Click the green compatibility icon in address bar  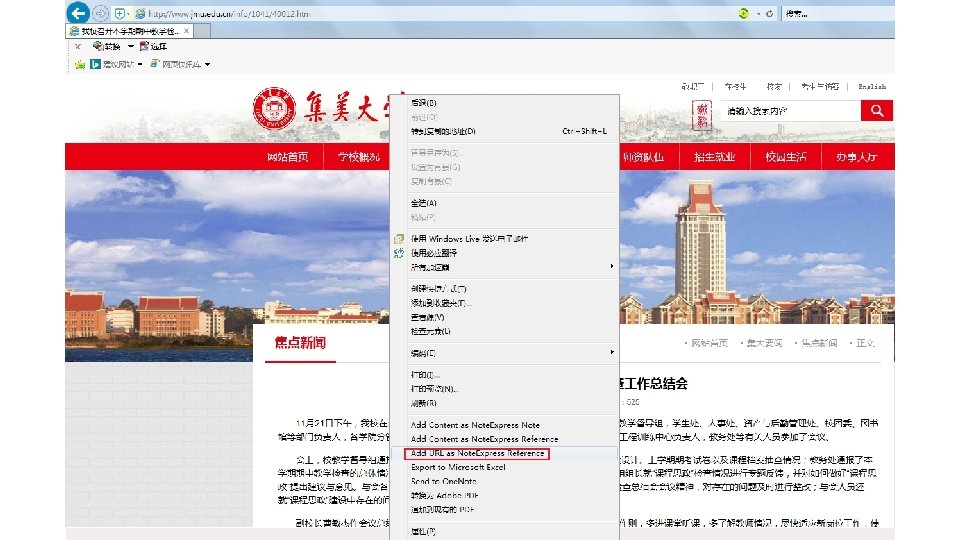tap(744, 13)
